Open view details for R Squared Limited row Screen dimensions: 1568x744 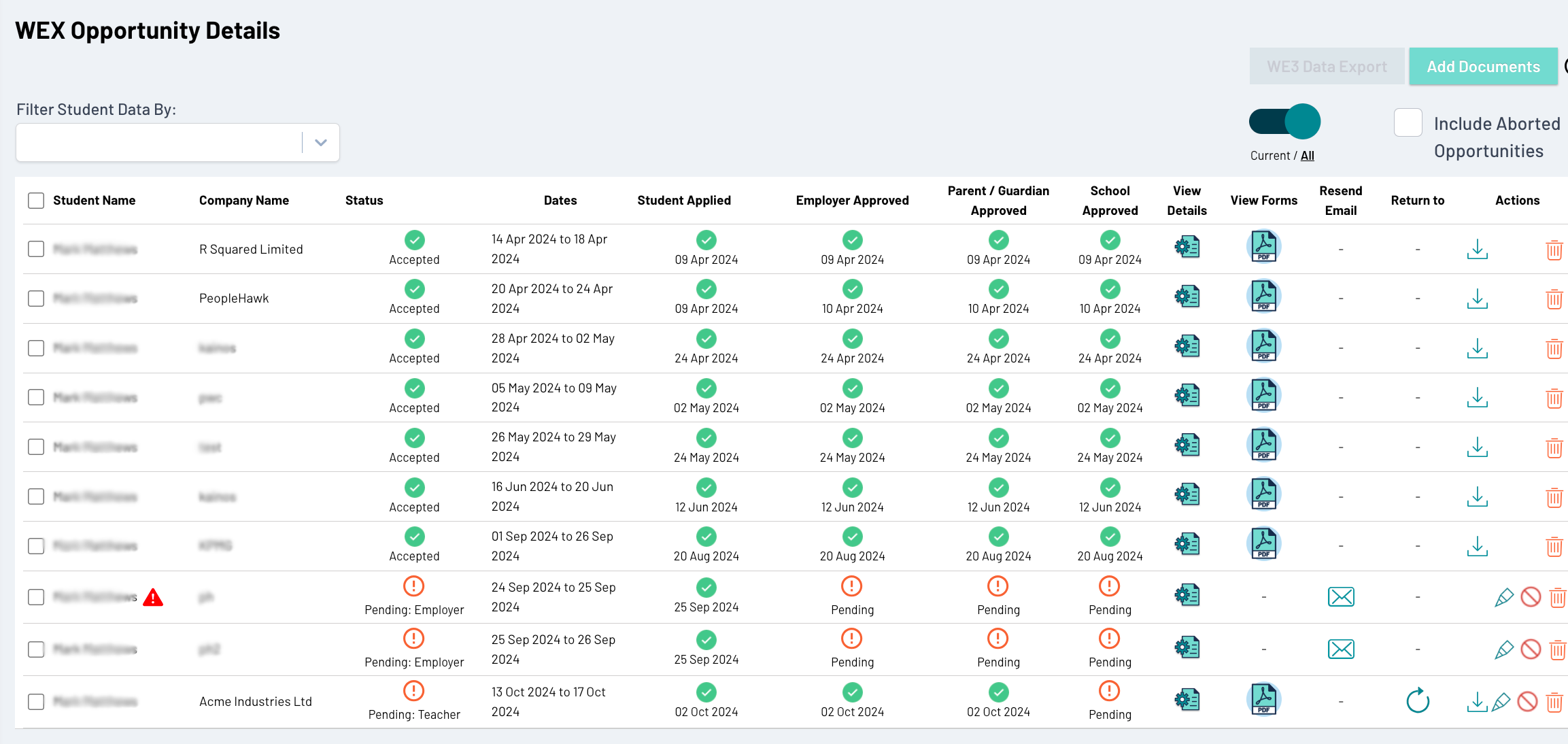(1187, 248)
